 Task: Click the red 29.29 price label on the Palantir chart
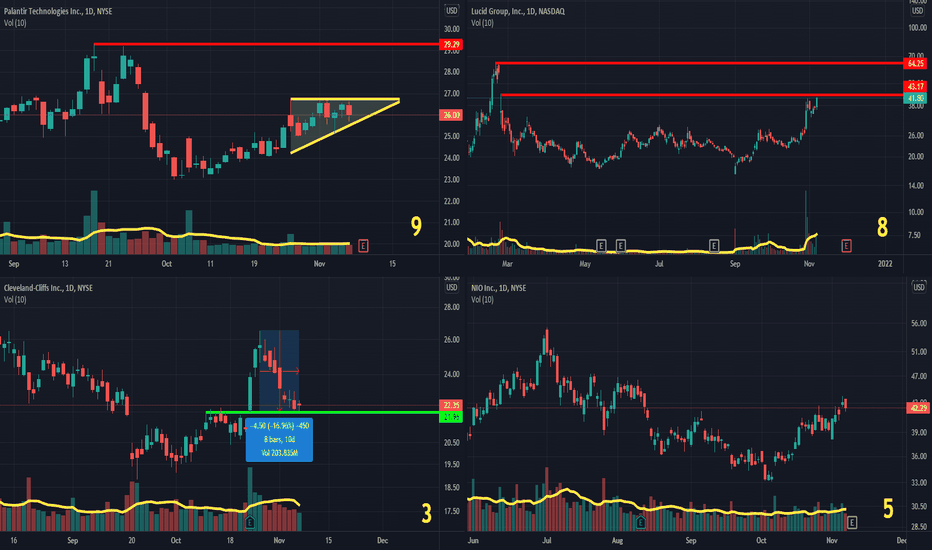pyautogui.click(x=451, y=45)
